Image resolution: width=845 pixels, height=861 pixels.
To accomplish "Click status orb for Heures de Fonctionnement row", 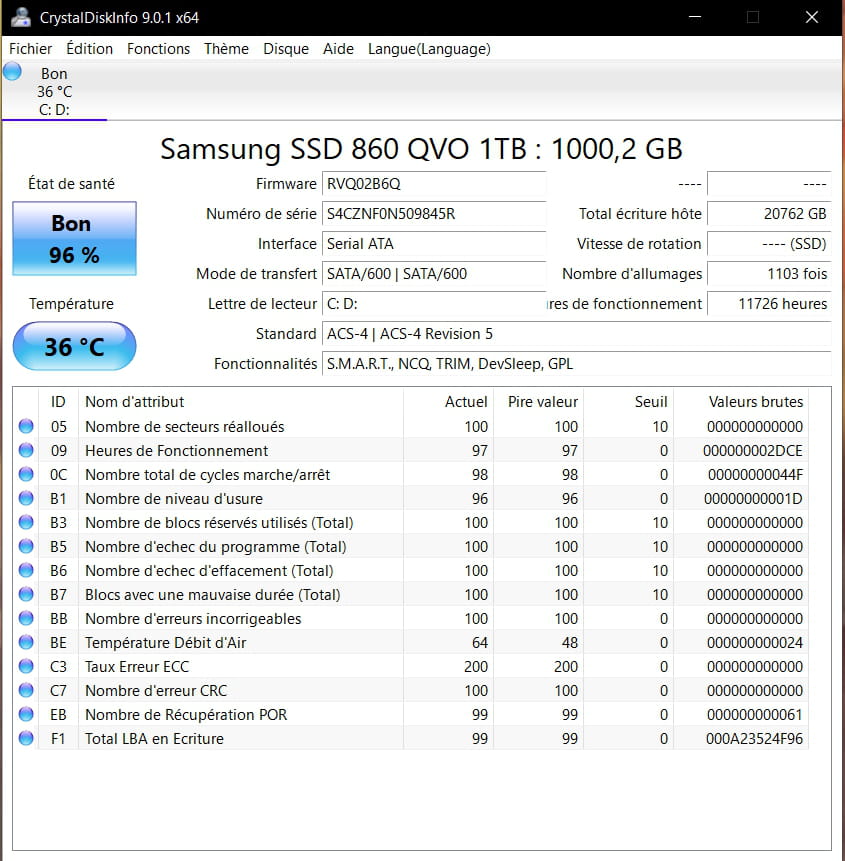I will [x=26, y=450].
